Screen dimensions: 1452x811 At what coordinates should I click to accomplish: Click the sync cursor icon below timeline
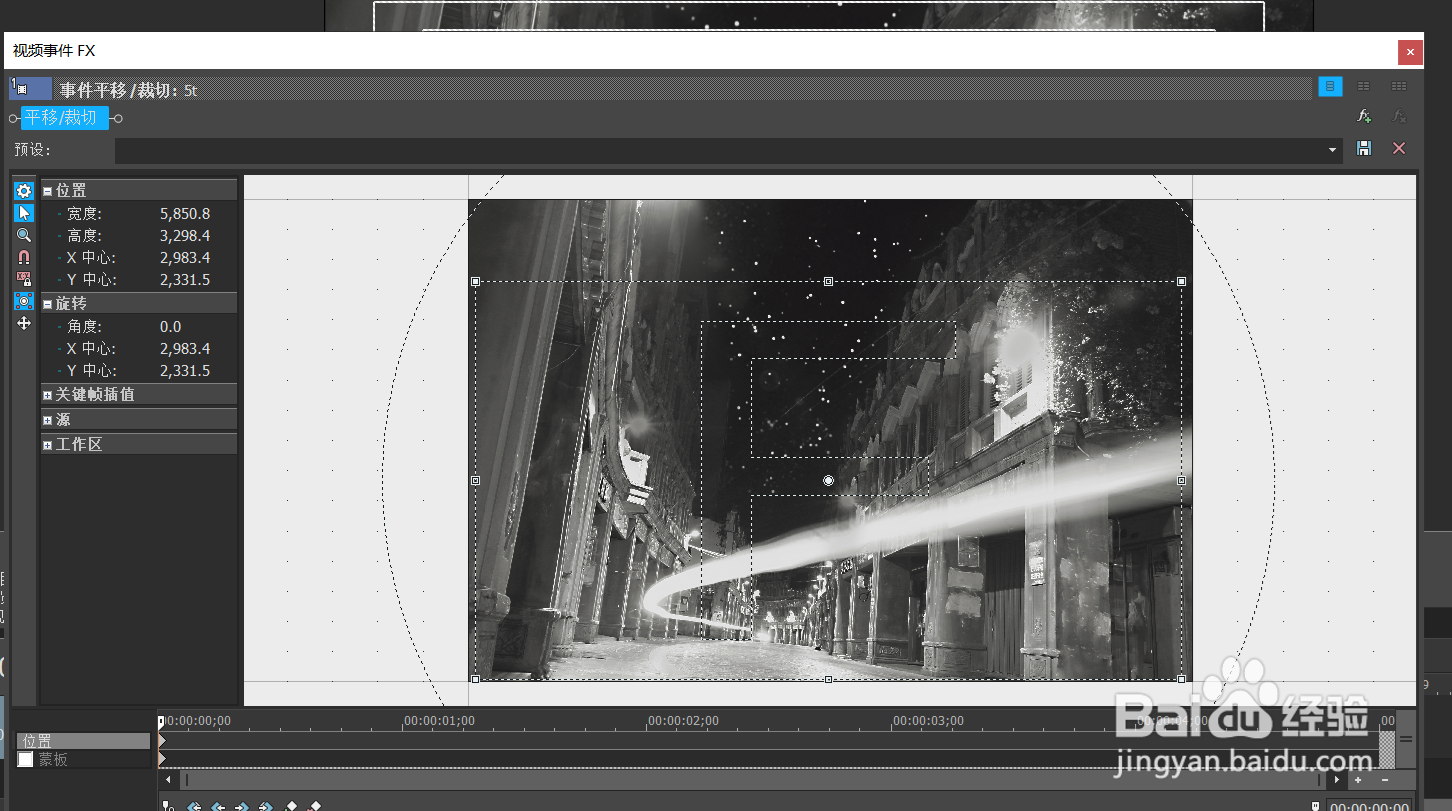[x=169, y=806]
